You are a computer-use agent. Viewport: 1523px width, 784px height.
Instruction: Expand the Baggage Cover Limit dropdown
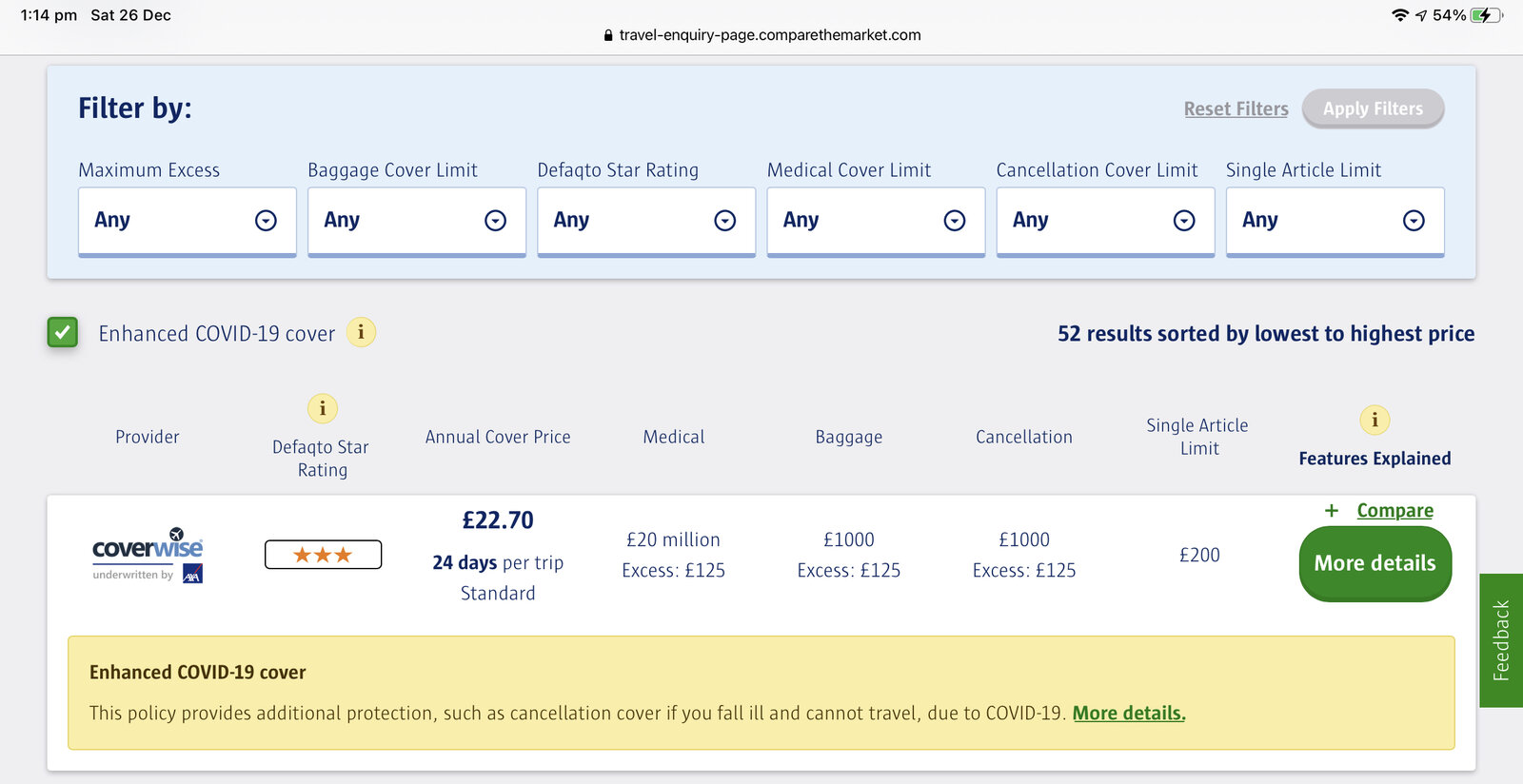[x=416, y=221]
